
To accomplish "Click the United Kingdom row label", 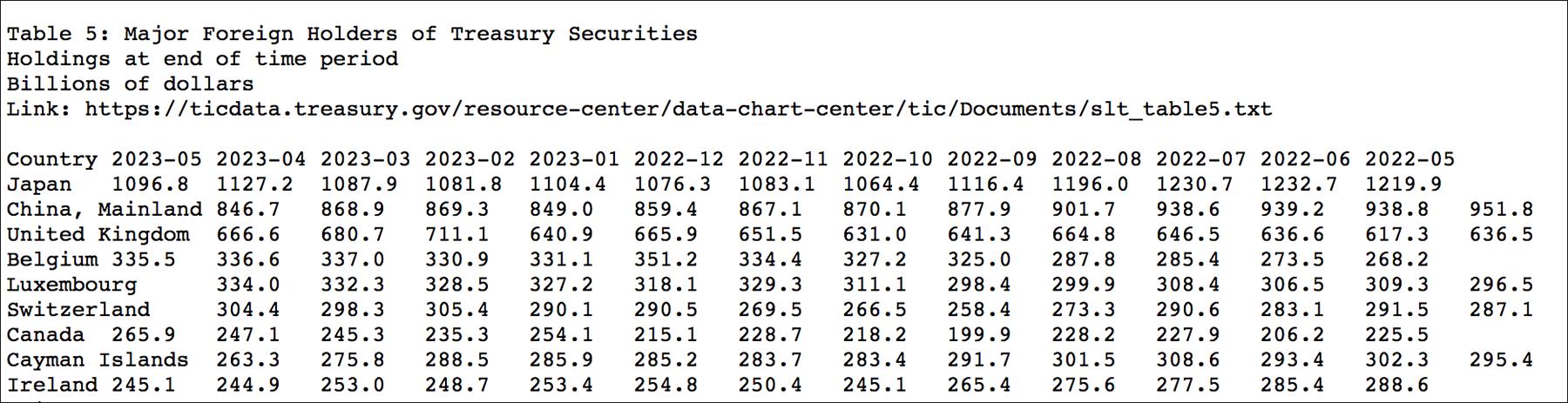I will 98,235.
